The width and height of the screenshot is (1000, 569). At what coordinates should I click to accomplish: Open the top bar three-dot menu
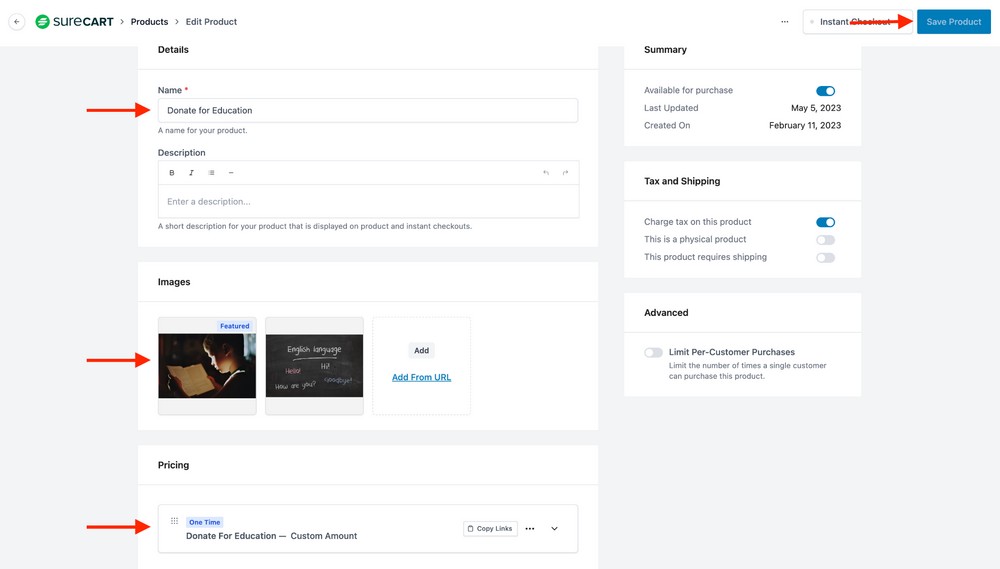(785, 22)
